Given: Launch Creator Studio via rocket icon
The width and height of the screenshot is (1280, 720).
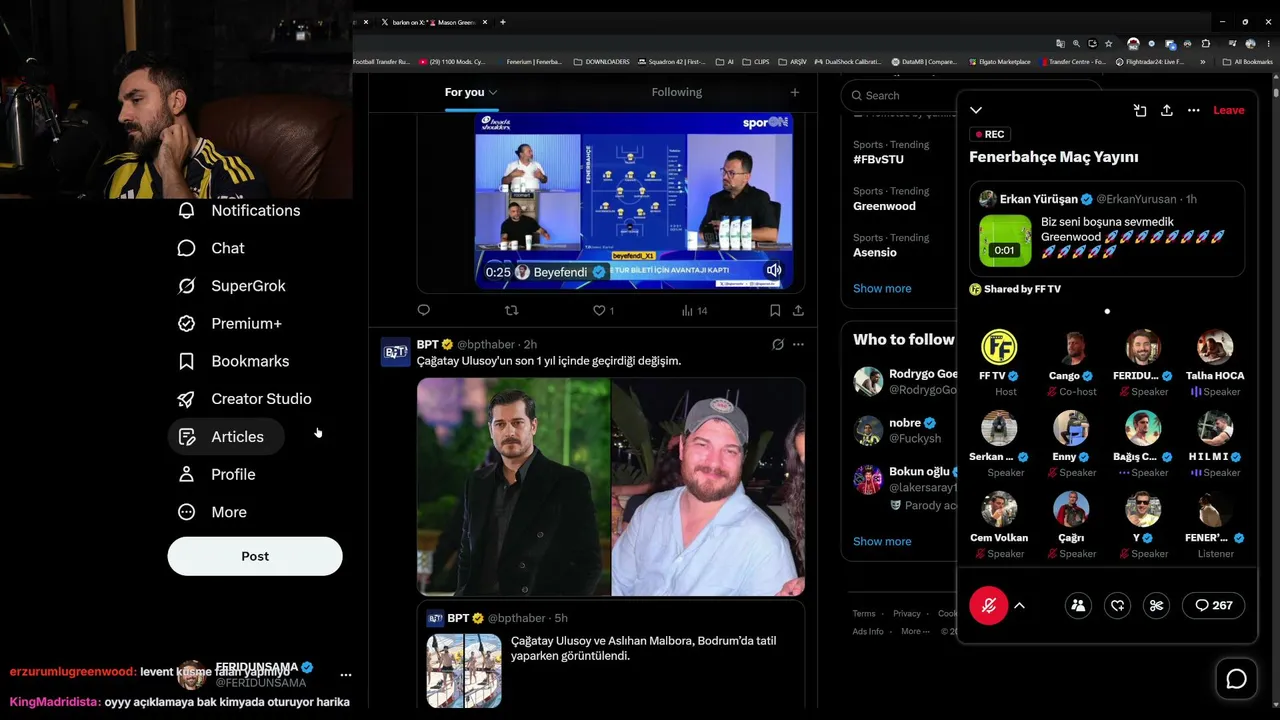Looking at the screenshot, I should [x=186, y=399].
